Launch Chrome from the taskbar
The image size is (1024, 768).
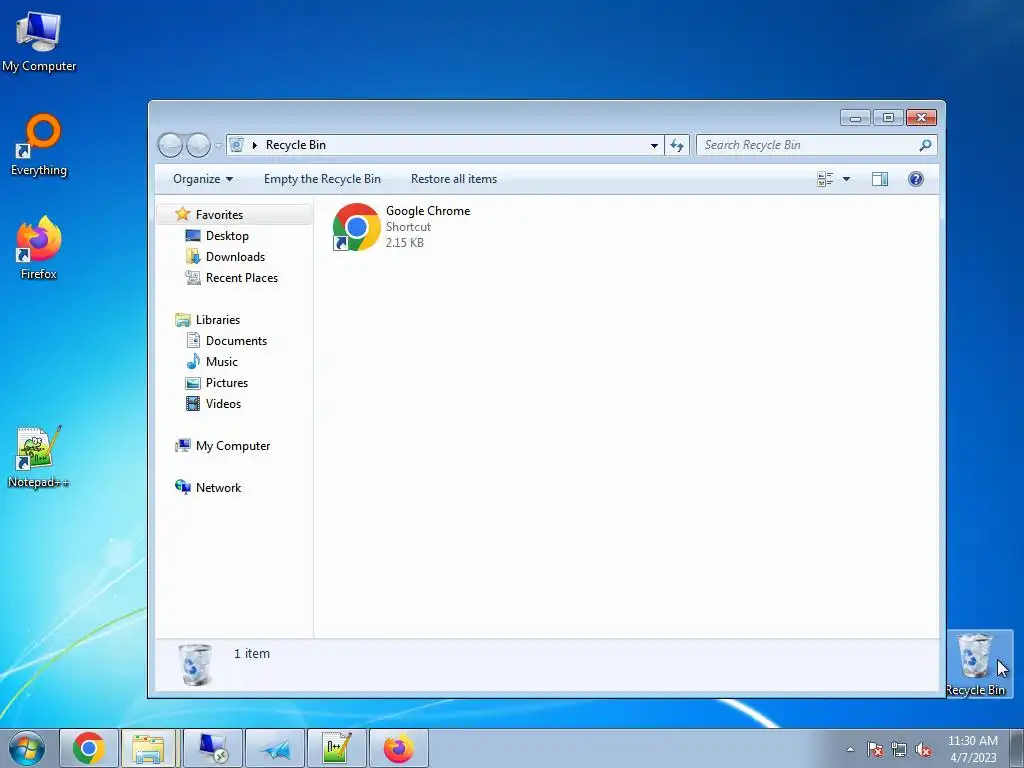click(x=89, y=748)
